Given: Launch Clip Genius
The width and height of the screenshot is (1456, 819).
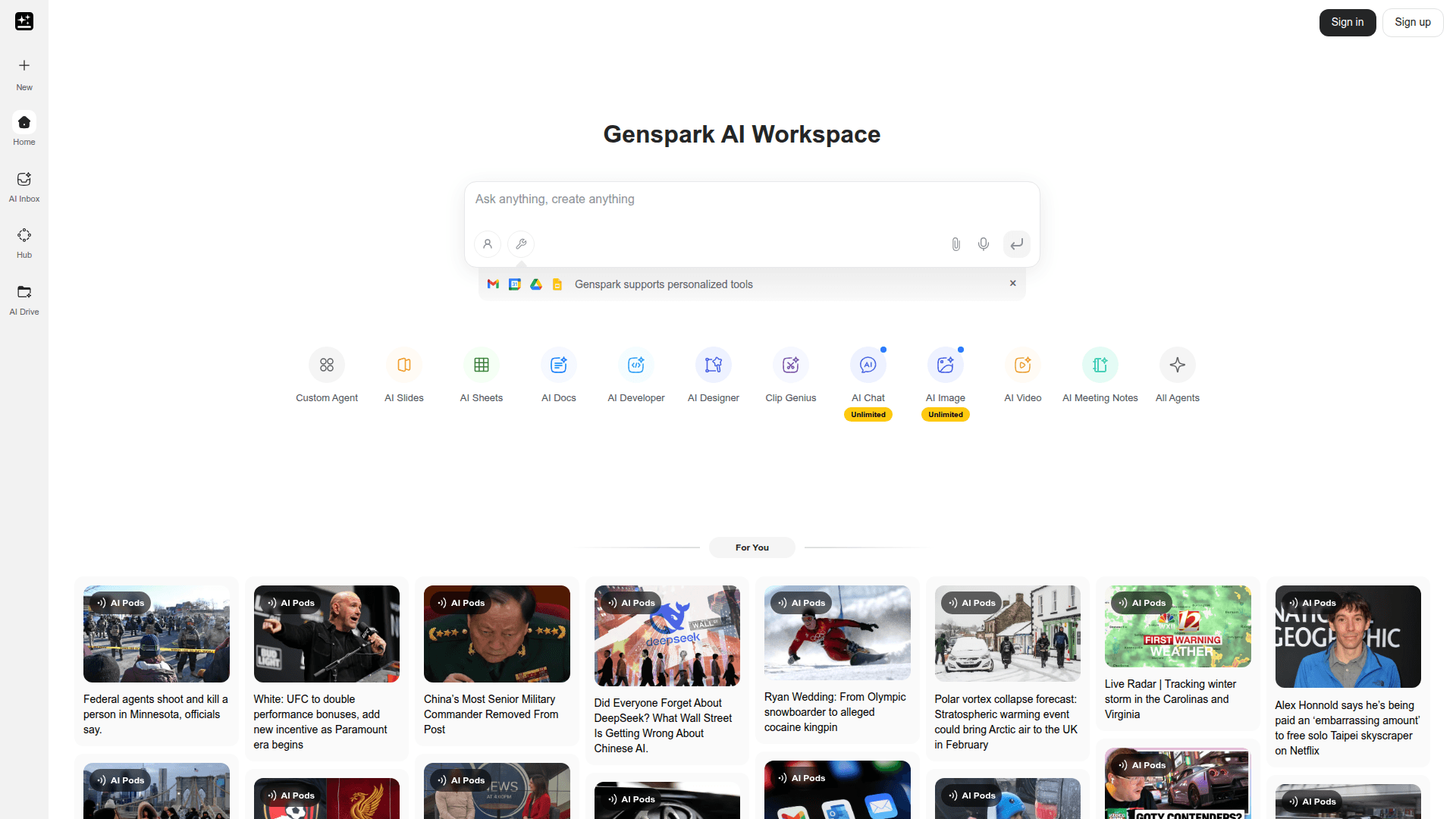Looking at the screenshot, I should [790, 375].
